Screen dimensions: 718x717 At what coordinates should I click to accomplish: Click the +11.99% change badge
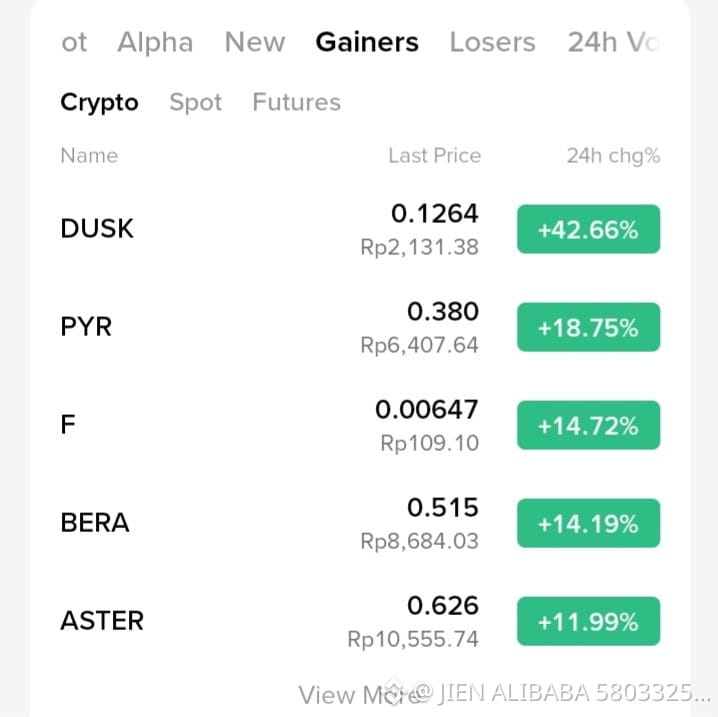588,621
